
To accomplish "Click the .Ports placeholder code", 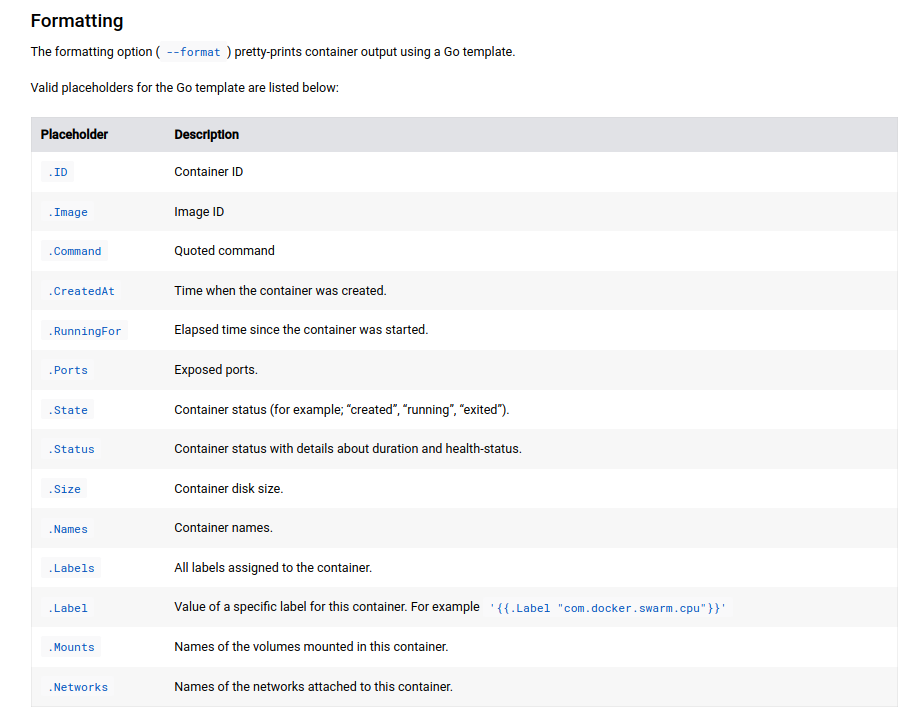I will pos(68,370).
